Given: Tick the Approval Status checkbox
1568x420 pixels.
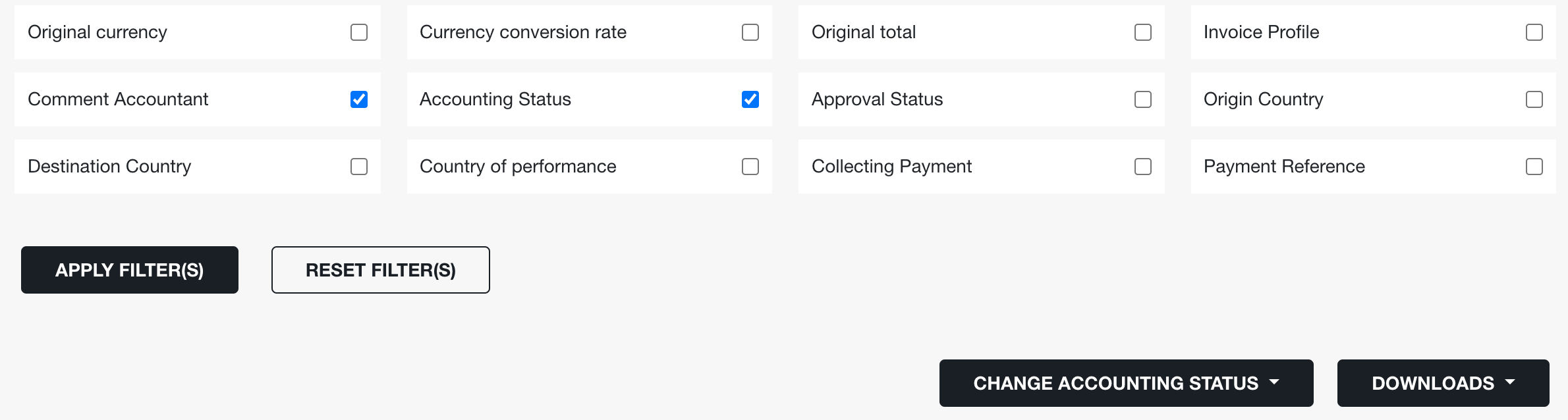Looking at the screenshot, I should (1143, 99).
